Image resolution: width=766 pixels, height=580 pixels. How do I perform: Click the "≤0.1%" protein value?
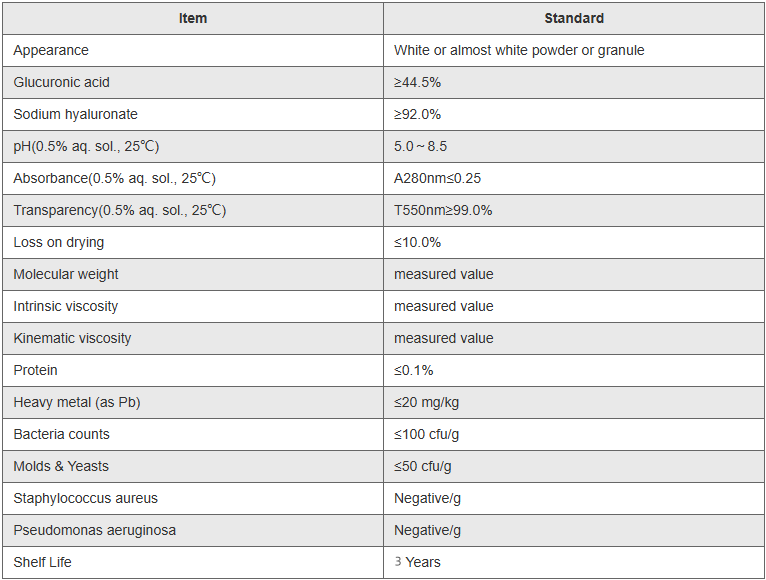[413, 370]
